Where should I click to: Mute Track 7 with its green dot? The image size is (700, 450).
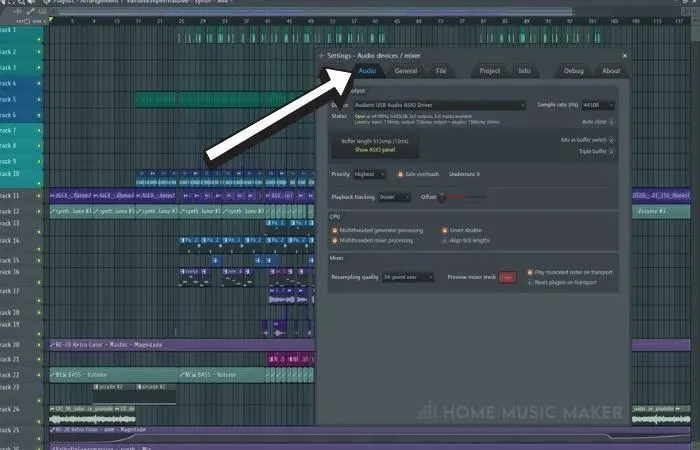39,131
